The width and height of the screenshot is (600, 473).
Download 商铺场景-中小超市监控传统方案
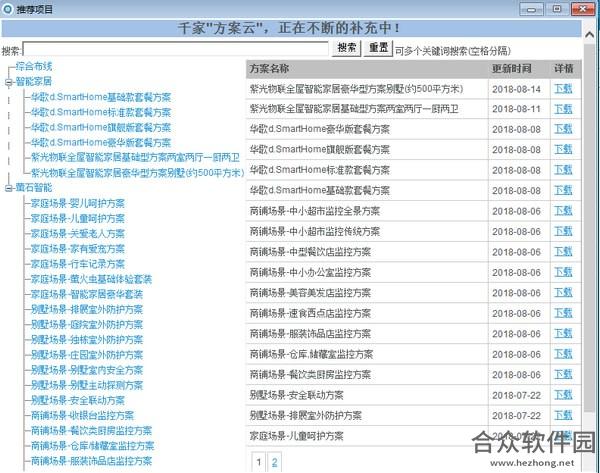click(x=563, y=232)
